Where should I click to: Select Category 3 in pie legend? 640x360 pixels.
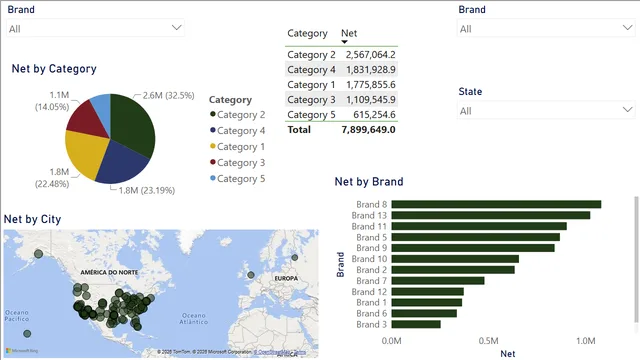237,162
